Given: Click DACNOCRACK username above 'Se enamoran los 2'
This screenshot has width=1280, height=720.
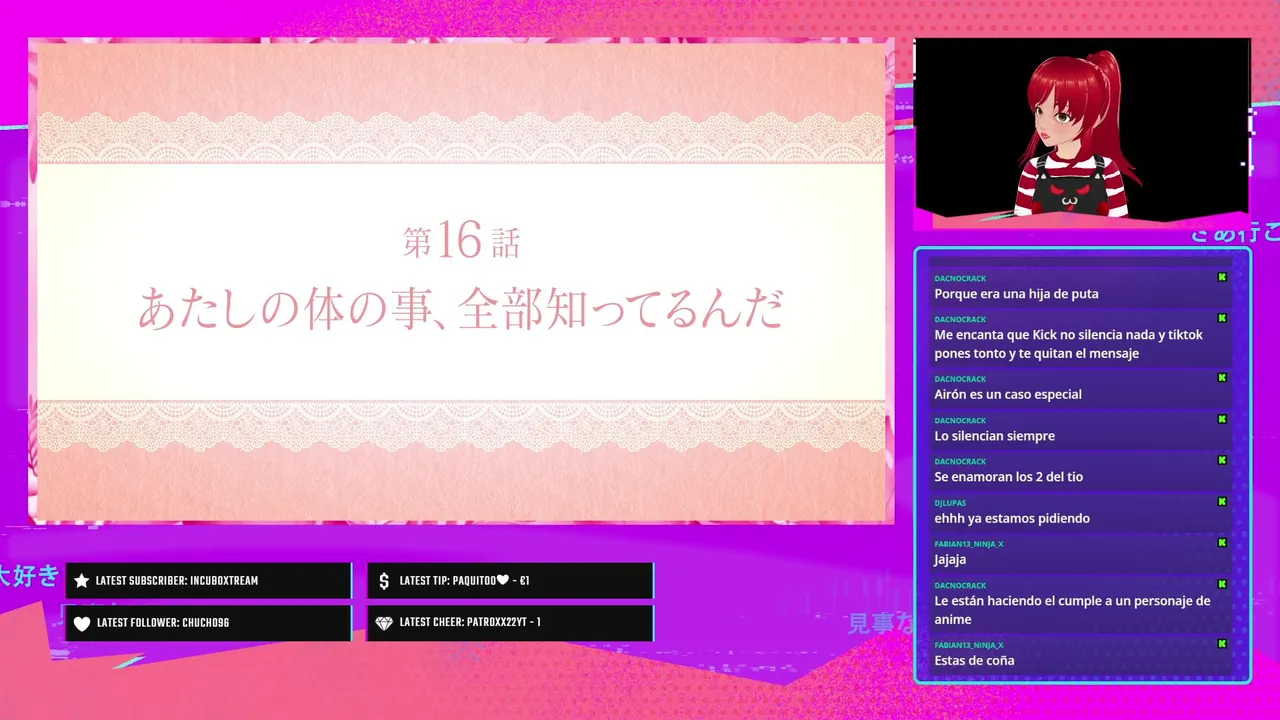Looking at the screenshot, I should [960, 461].
